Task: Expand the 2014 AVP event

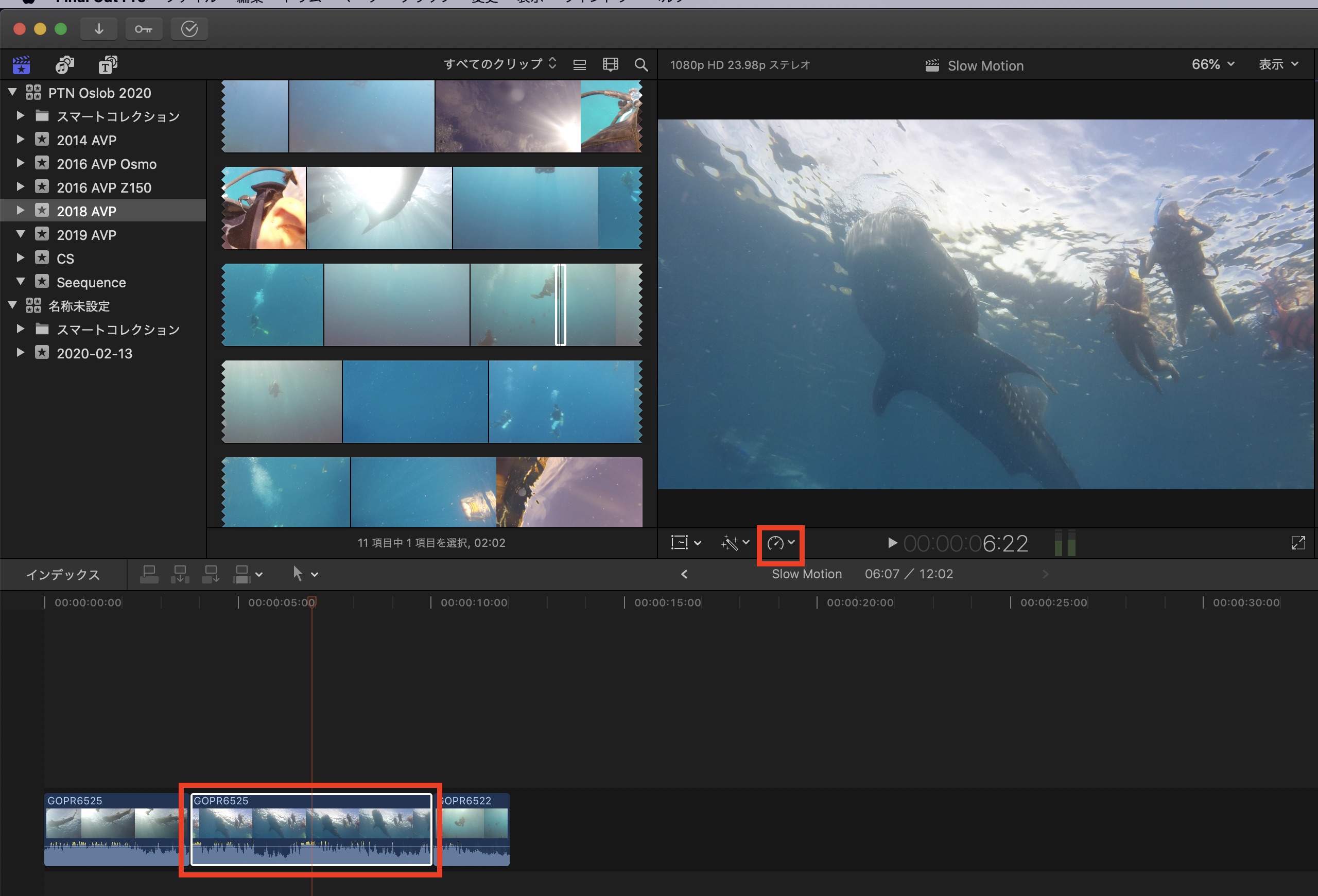Action: (21, 140)
